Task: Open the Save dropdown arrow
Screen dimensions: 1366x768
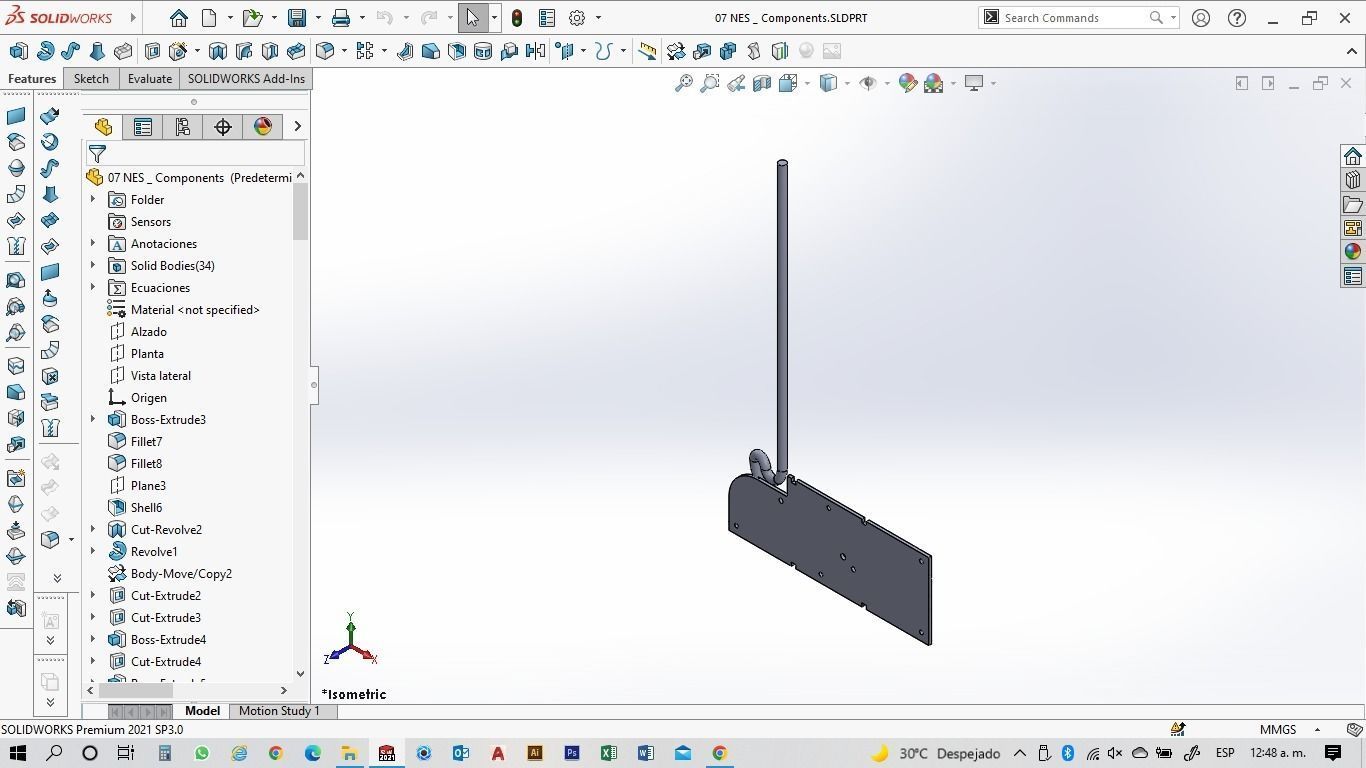Action: pos(317,18)
